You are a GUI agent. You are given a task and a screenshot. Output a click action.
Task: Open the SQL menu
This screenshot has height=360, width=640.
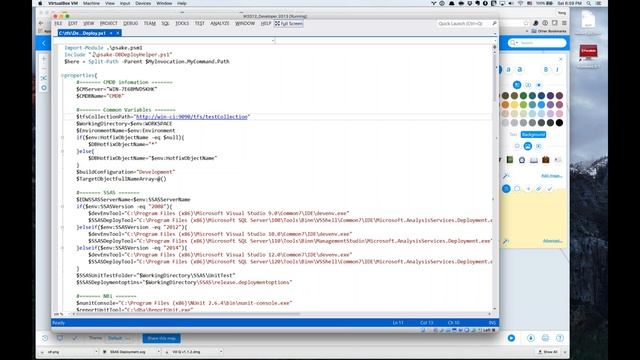click(x=165, y=24)
